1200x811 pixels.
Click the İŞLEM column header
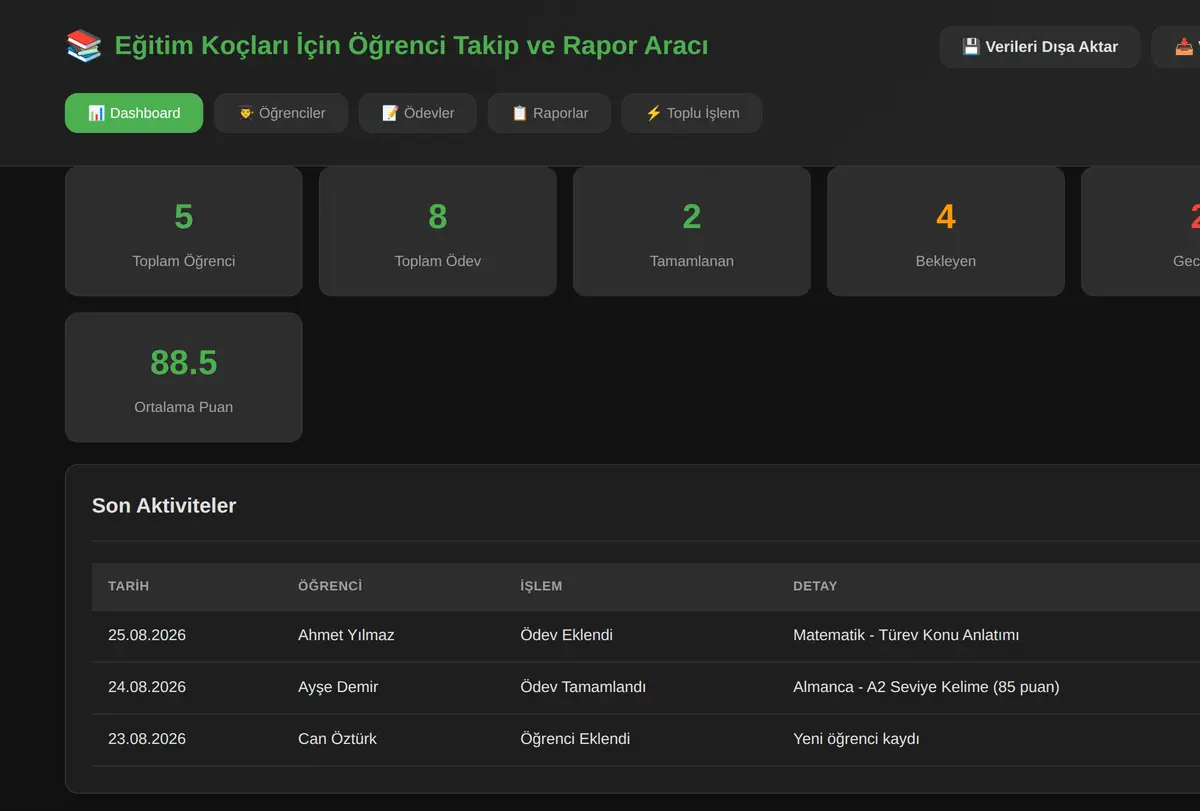click(542, 586)
